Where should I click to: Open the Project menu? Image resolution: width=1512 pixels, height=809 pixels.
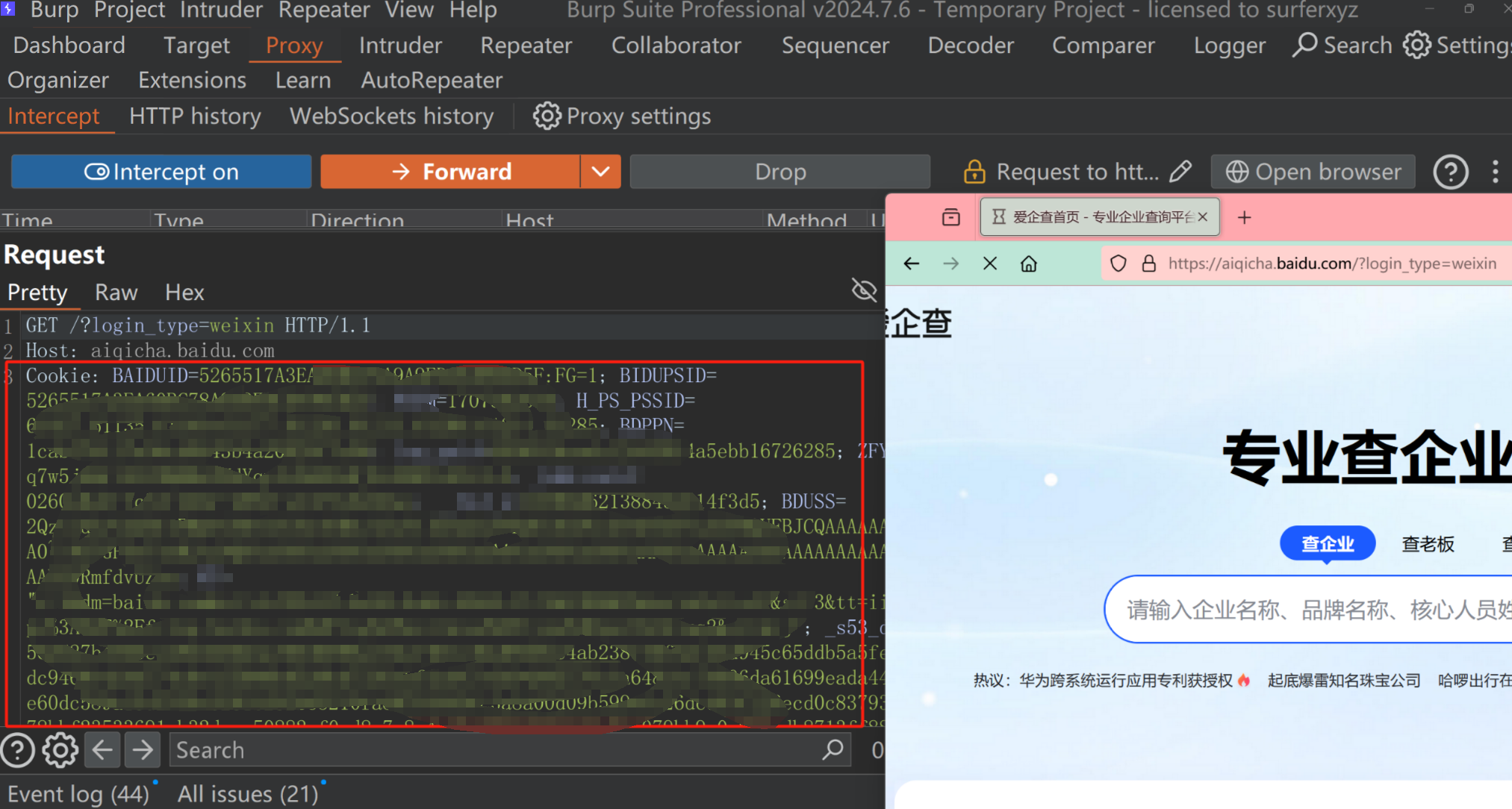[130, 10]
